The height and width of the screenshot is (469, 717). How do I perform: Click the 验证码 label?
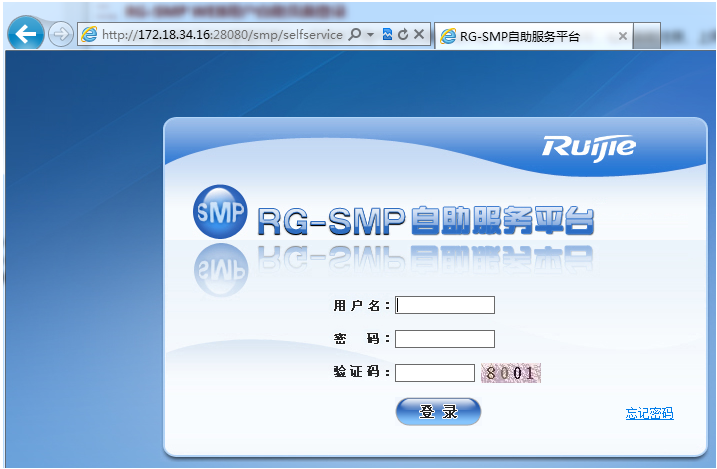click(x=361, y=372)
